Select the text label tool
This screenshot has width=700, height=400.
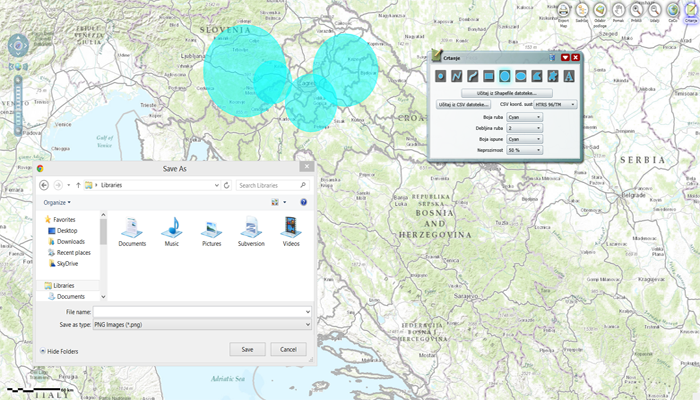567,76
